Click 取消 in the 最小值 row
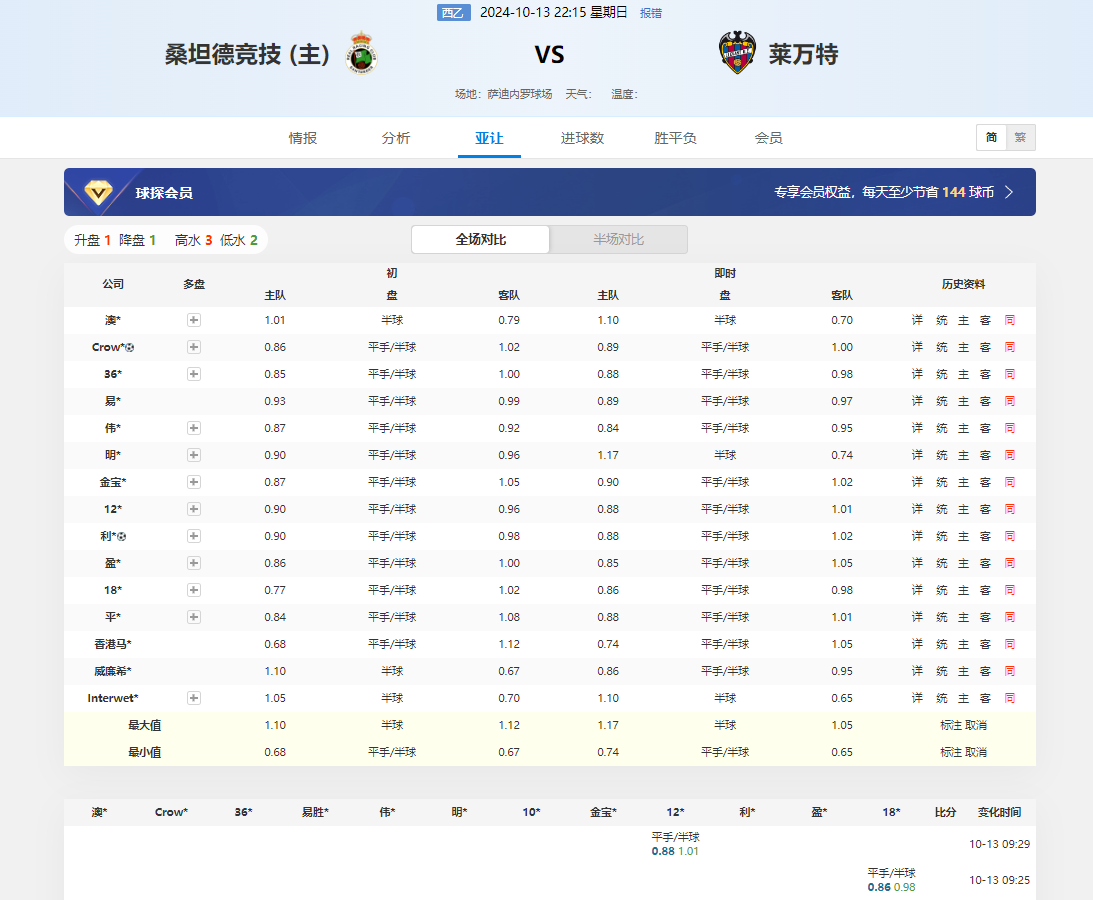The image size is (1093, 900). [976, 752]
